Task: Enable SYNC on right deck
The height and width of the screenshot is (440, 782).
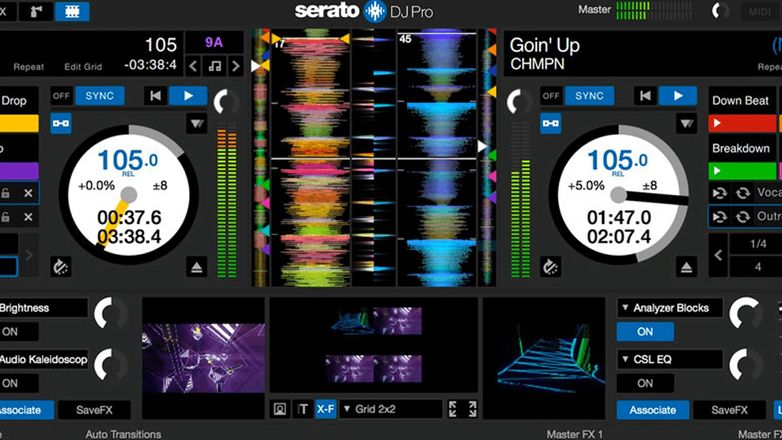Action: (589, 96)
